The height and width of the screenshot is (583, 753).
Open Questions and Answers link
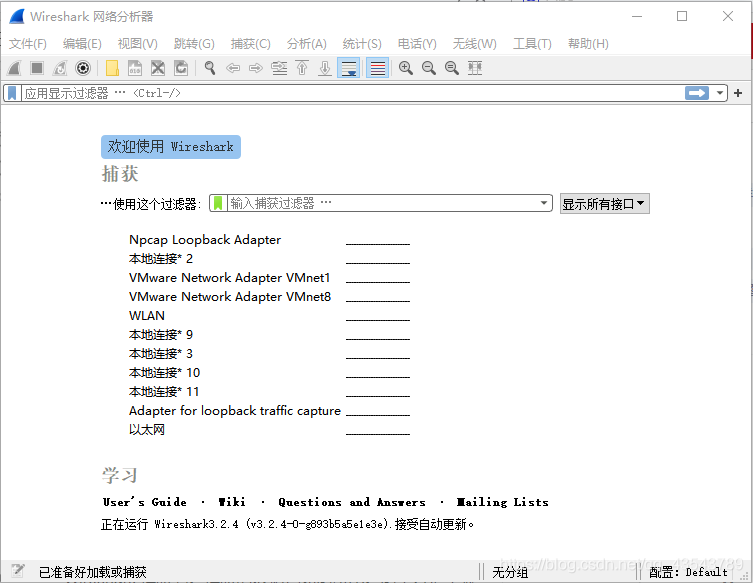pos(352,502)
